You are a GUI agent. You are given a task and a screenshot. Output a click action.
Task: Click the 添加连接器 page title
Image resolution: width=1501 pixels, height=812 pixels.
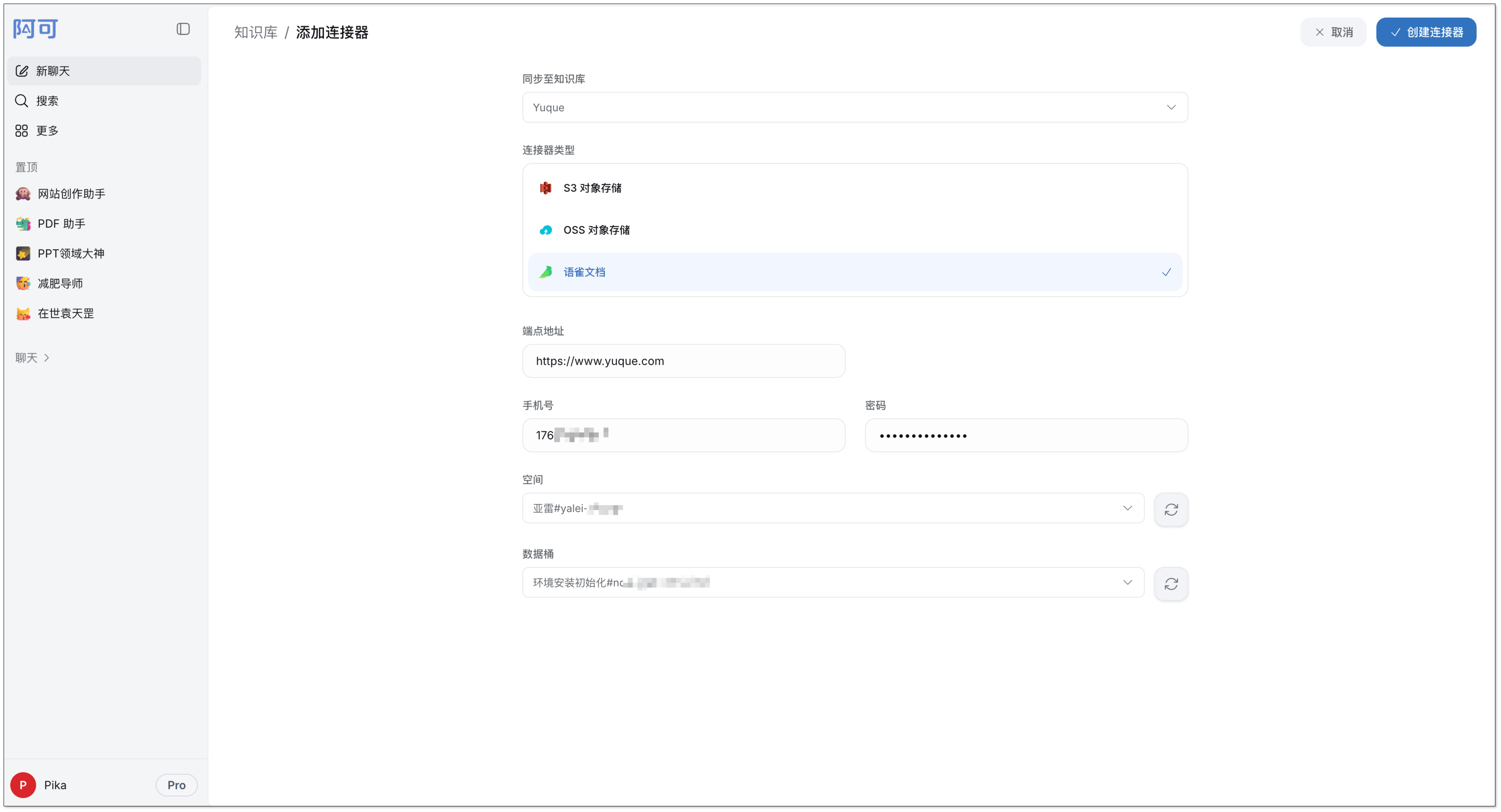point(332,32)
